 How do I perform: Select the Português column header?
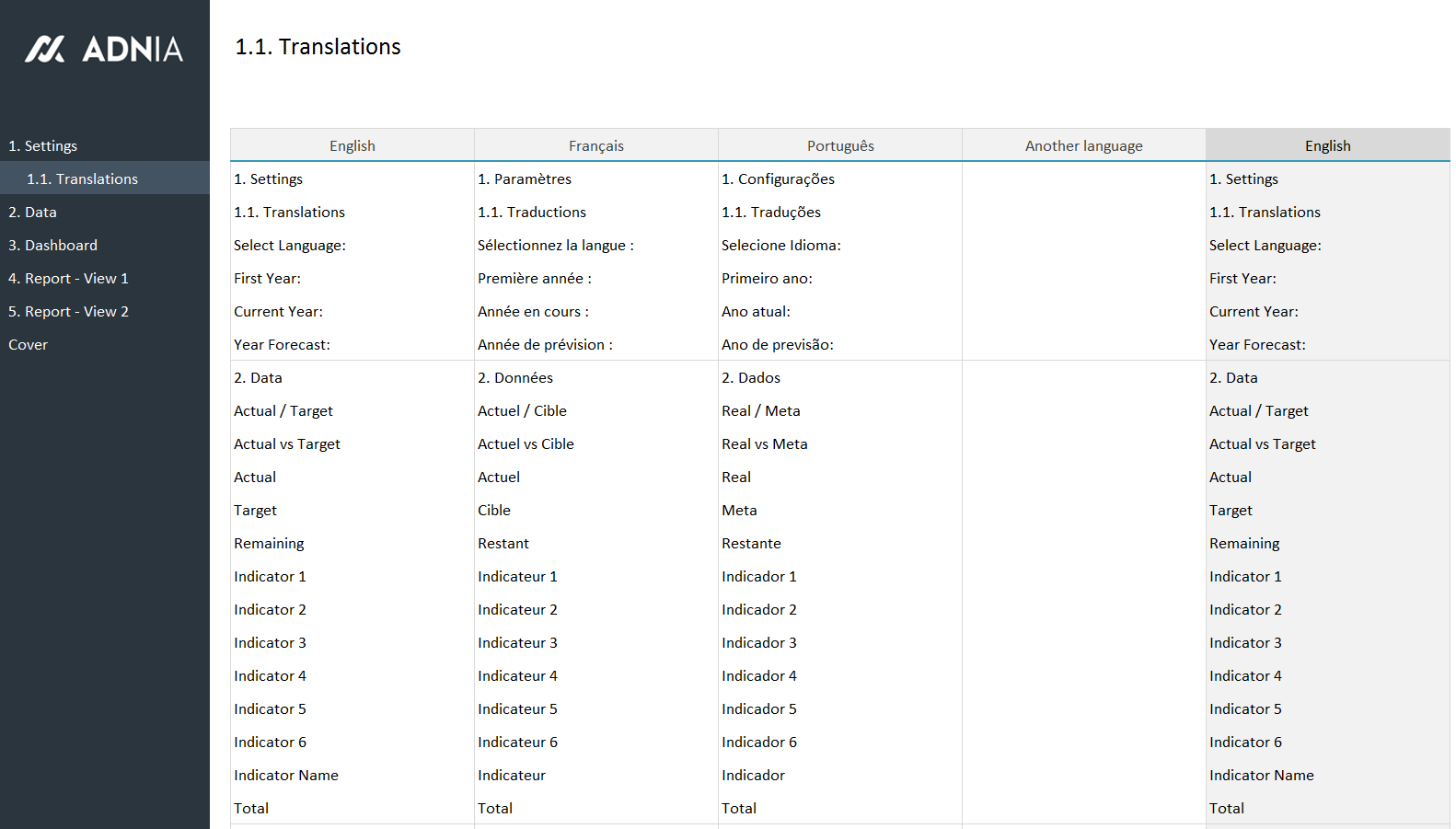839,146
